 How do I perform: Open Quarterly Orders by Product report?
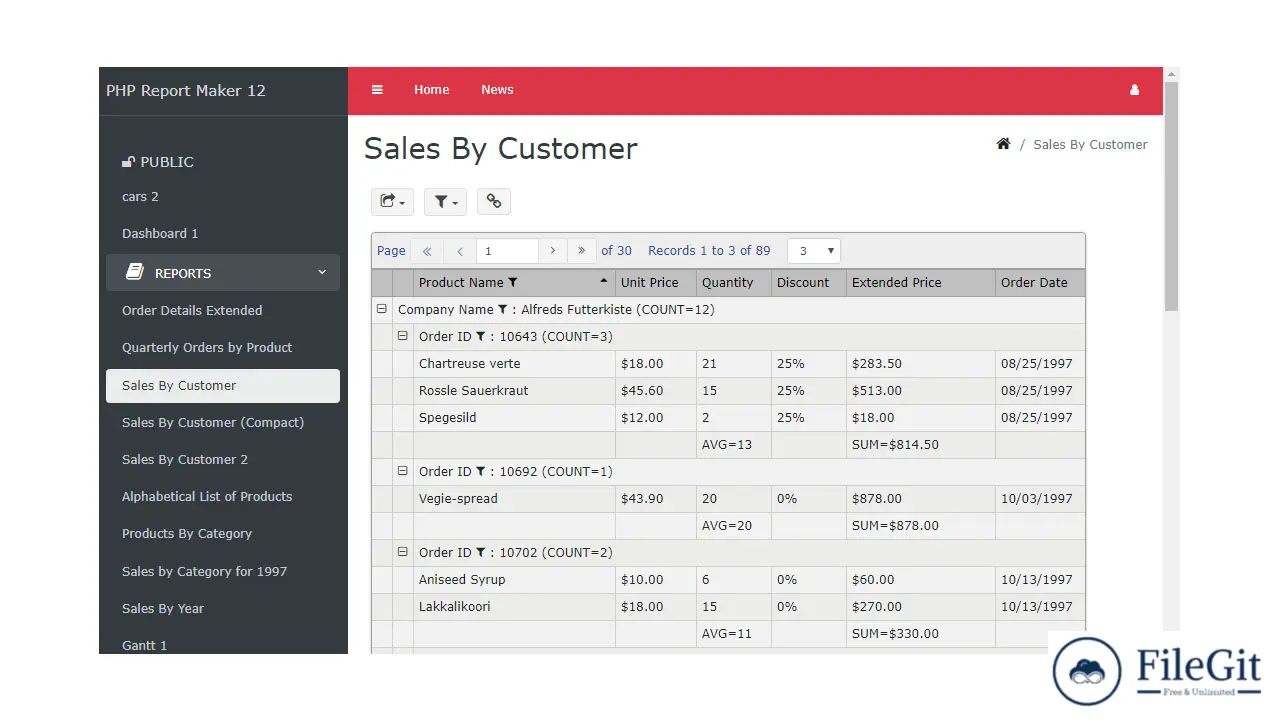[x=207, y=348]
